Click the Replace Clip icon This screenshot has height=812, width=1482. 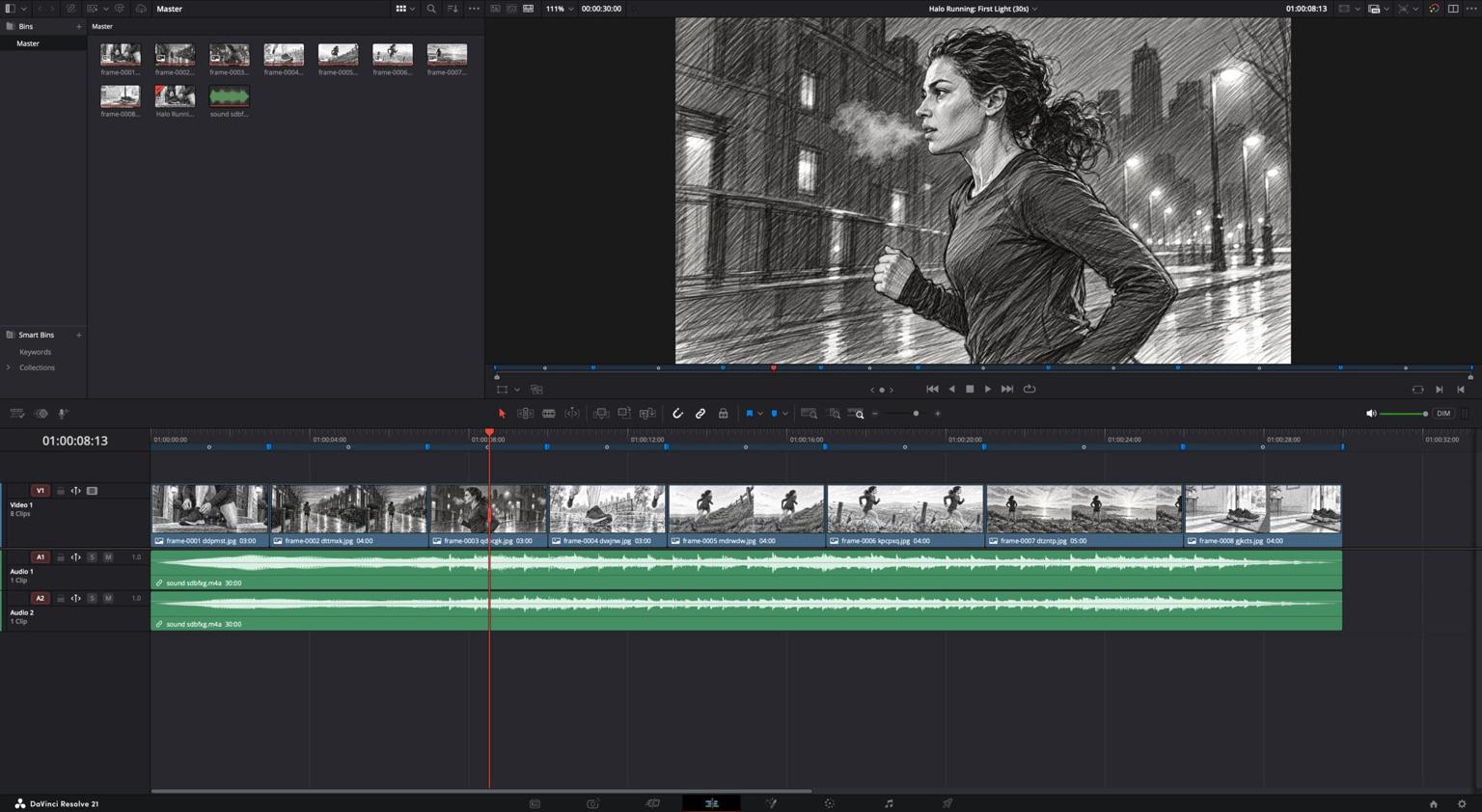pos(647,414)
